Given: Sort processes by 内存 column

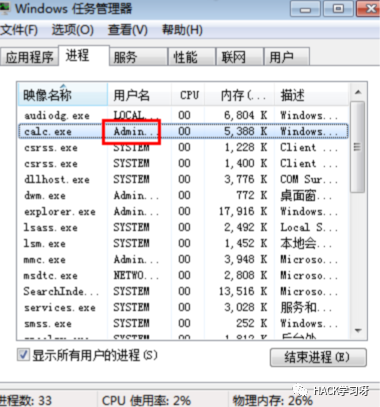Looking at the screenshot, I should (239, 95).
